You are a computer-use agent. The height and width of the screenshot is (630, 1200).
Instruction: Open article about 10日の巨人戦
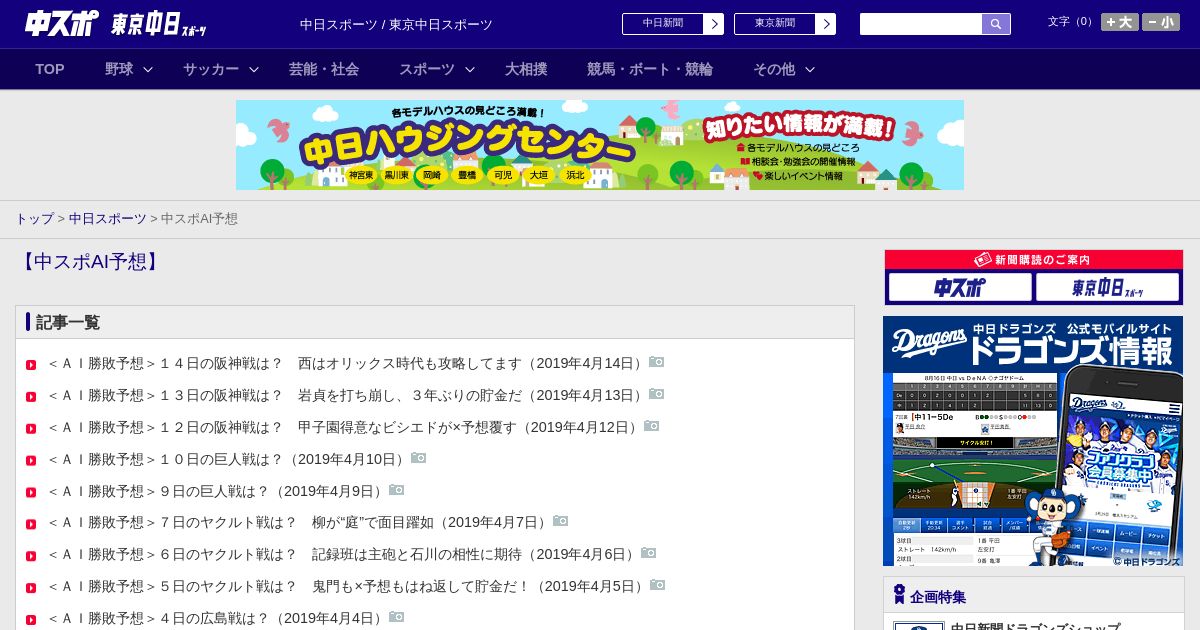pyautogui.click(x=227, y=459)
